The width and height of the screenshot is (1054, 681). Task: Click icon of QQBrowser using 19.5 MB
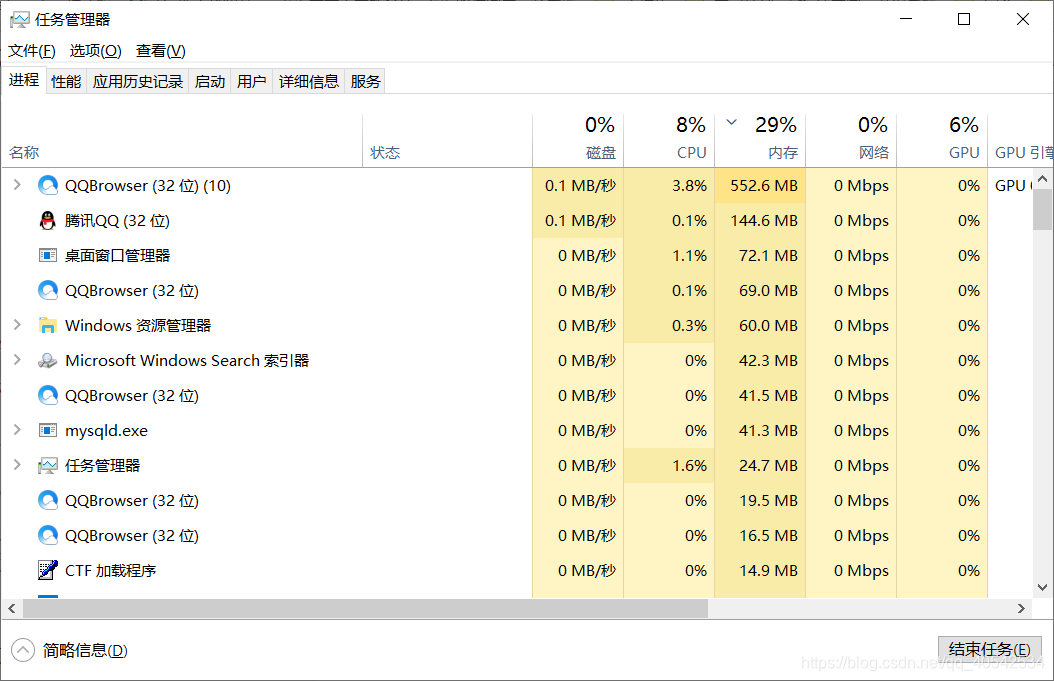point(48,500)
